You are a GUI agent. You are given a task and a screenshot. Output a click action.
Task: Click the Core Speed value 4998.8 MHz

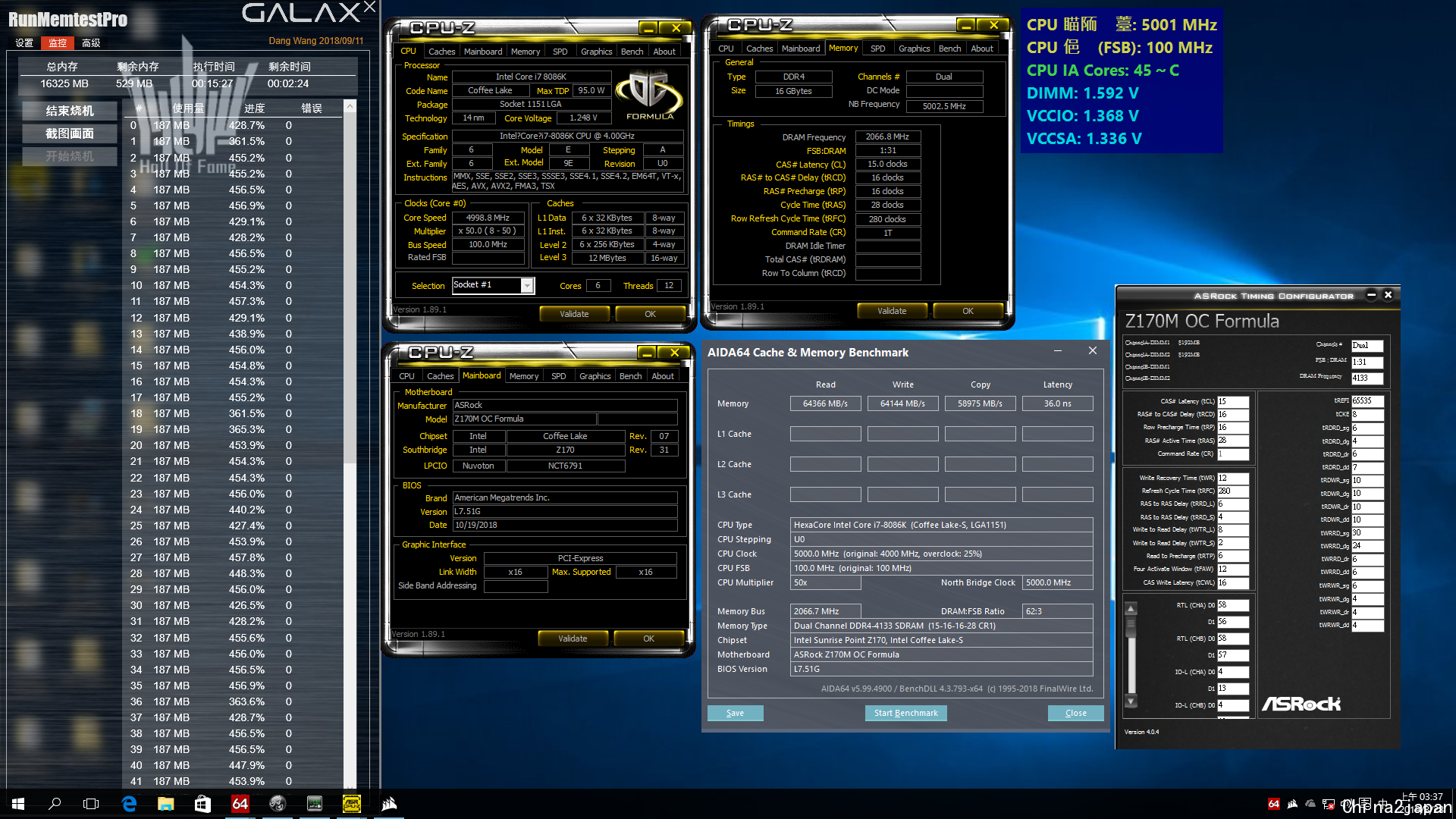[x=488, y=218]
